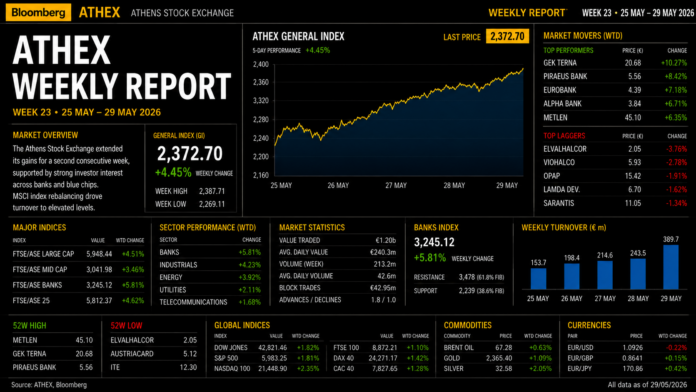Image resolution: width=696 pixels, height=392 pixels.
Task: Select the INDUSTRIALS sector row
Action: coord(210,265)
